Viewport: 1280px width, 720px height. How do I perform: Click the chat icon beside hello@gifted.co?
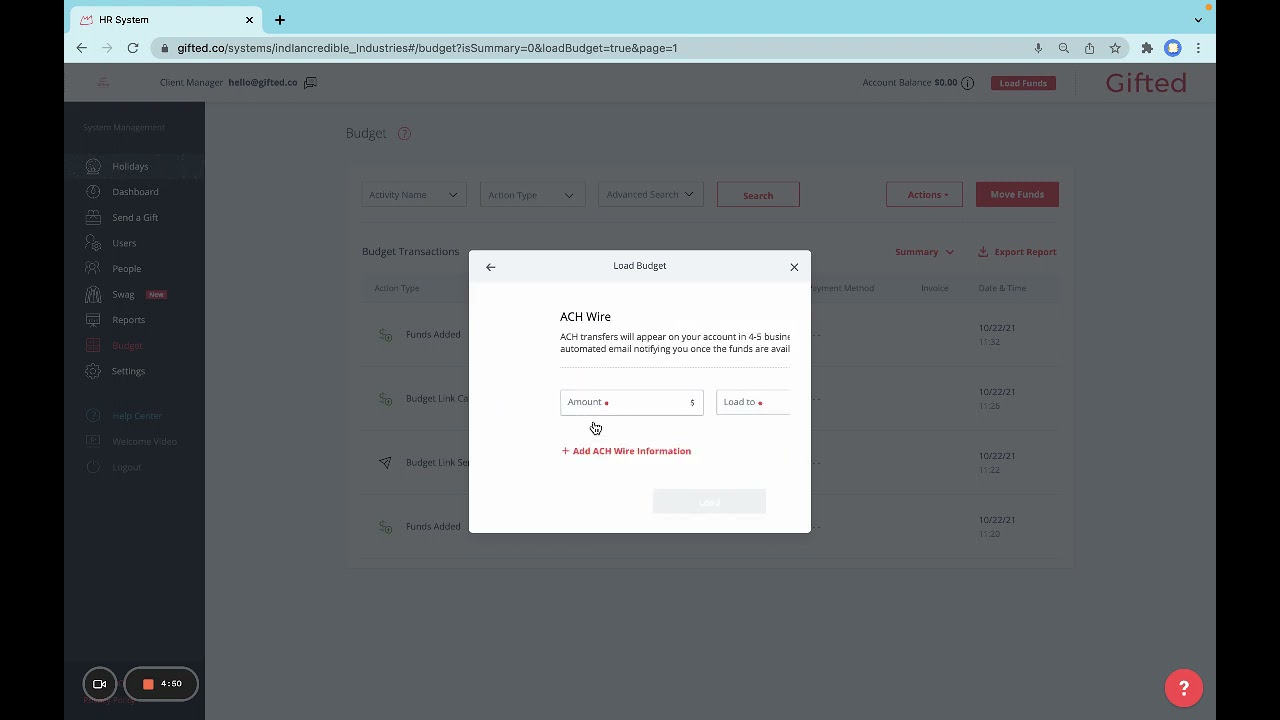(x=310, y=83)
